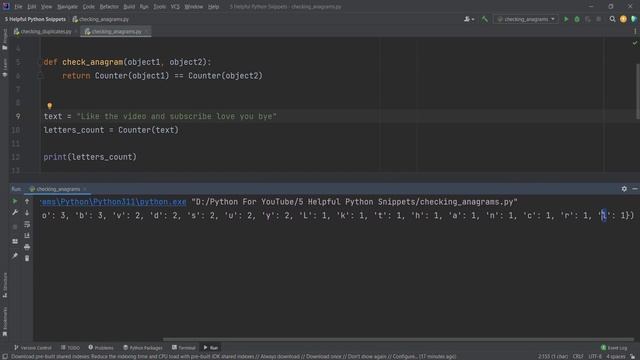Clear all console output with trash icon
This screenshot has height=360, width=640.
click(27, 258)
